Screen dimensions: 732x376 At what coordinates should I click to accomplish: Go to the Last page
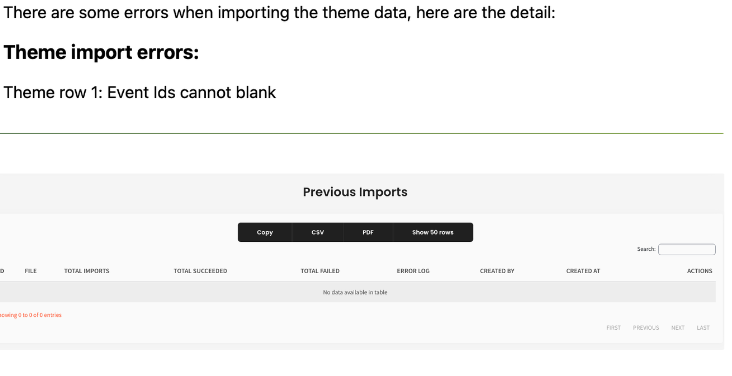703,328
